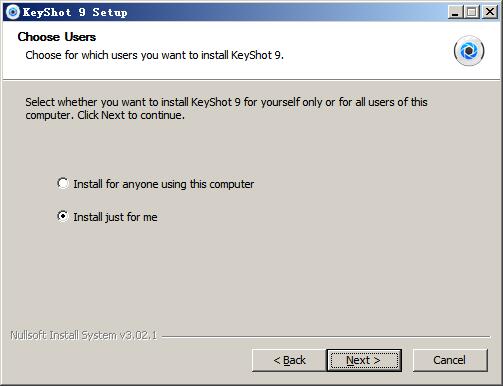Click the grayed-out maximize window button

[472, 12]
